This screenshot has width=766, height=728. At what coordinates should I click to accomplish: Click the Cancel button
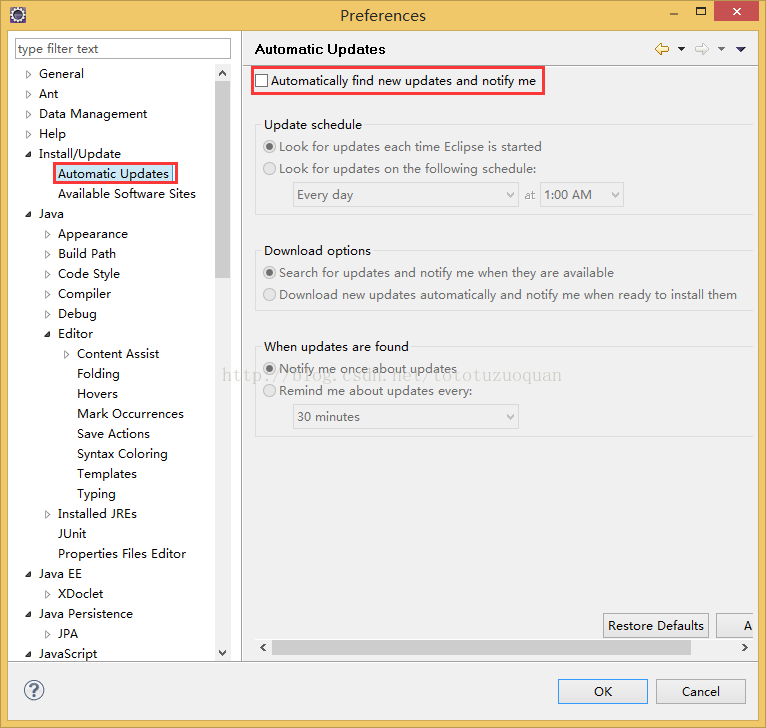[701, 691]
